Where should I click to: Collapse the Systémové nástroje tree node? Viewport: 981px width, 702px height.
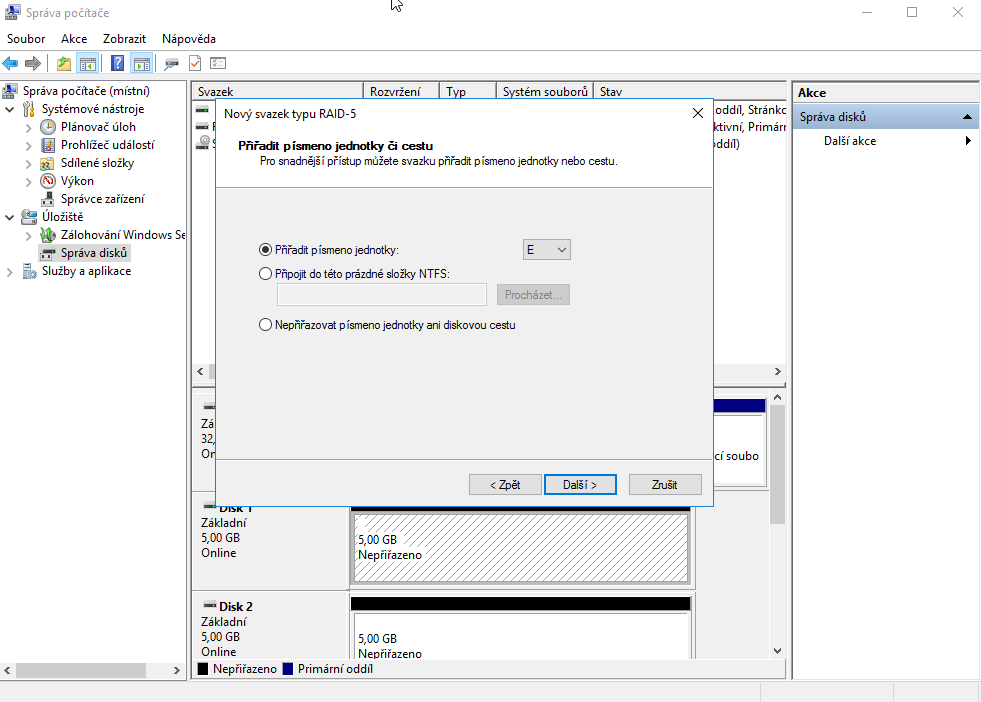(x=11, y=109)
